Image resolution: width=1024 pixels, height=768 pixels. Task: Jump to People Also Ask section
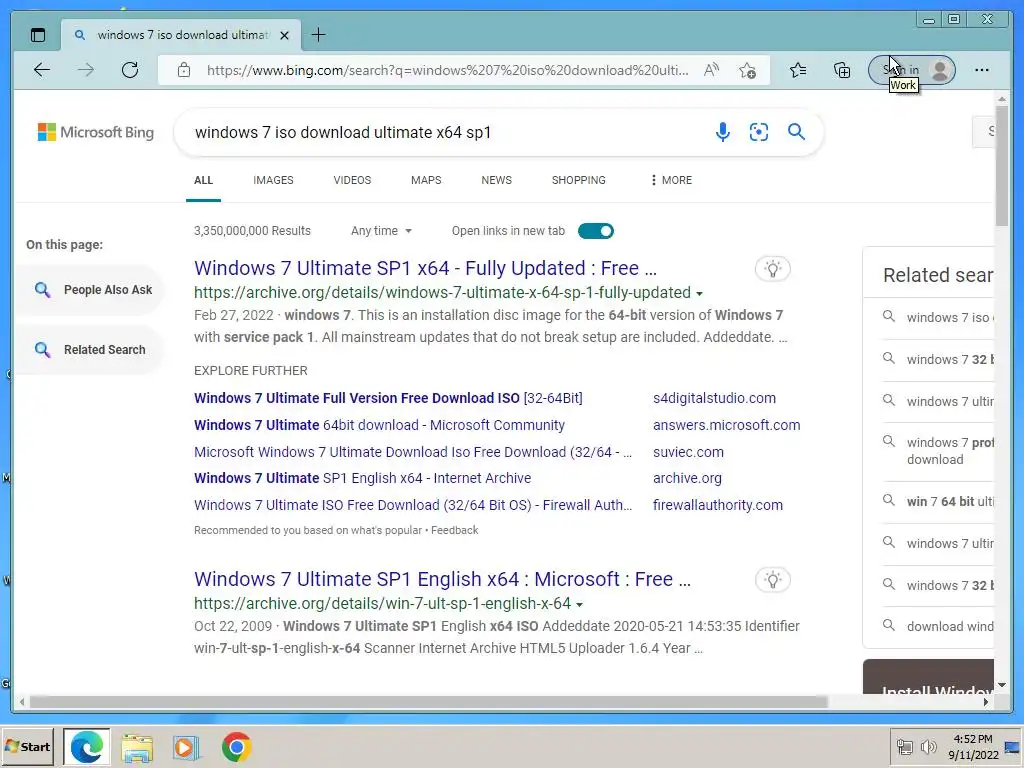pyautogui.click(x=91, y=290)
